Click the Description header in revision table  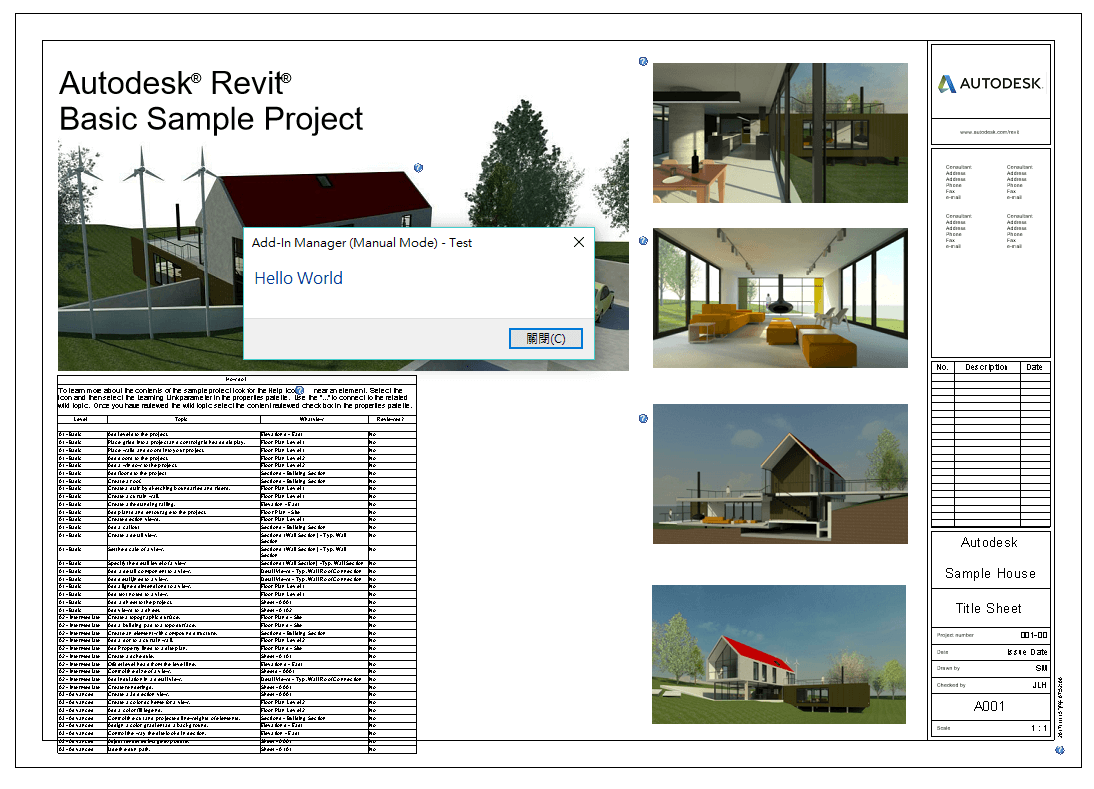(x=986, y=367)
